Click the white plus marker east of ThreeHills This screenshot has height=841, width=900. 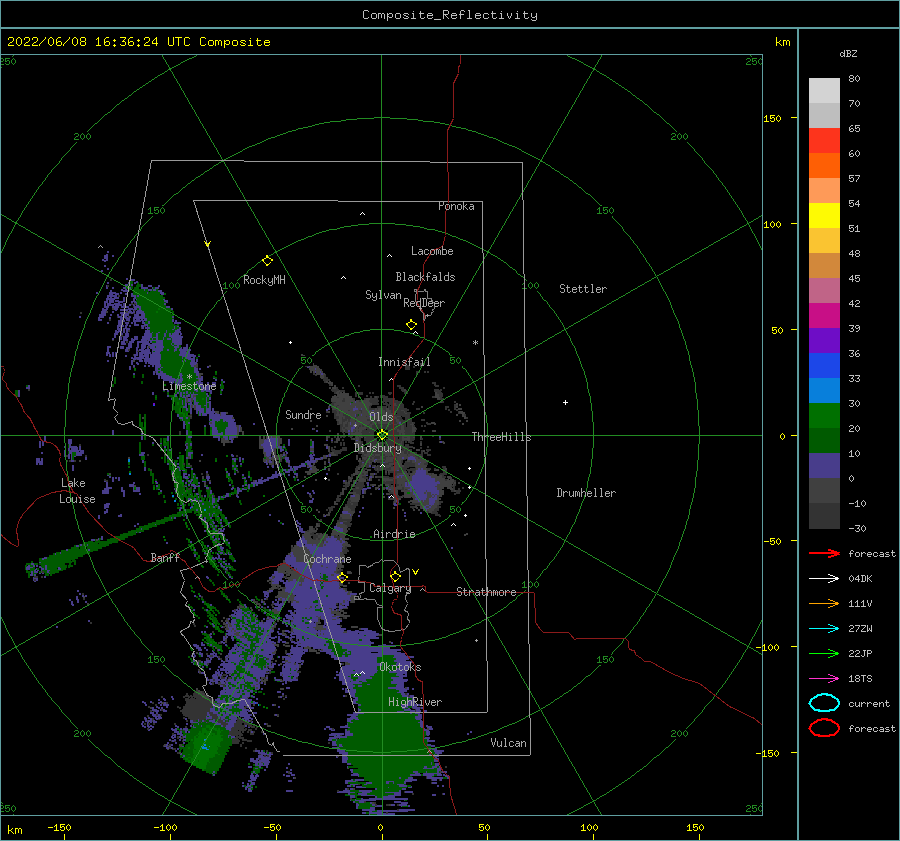click(565, 402)
